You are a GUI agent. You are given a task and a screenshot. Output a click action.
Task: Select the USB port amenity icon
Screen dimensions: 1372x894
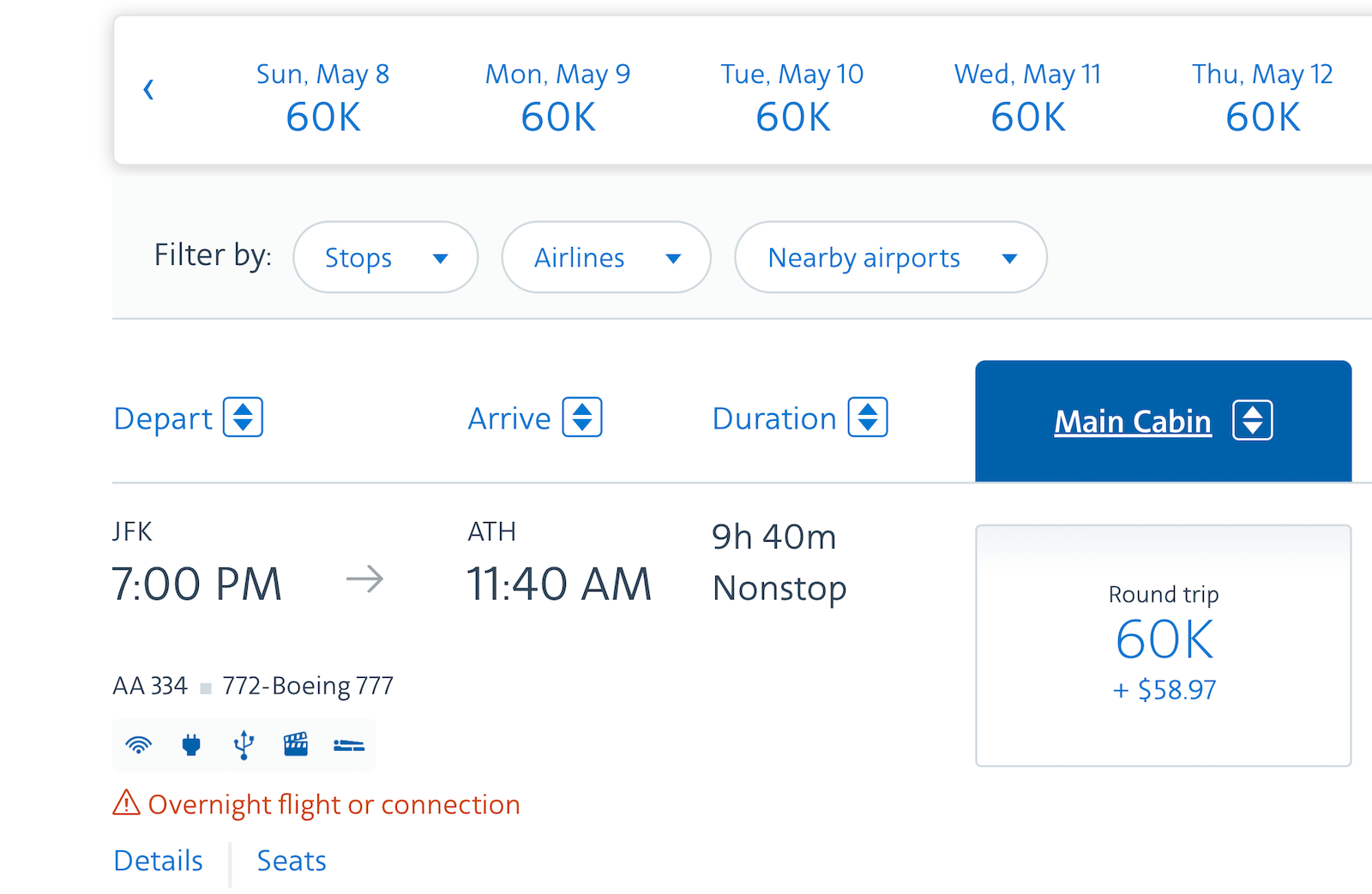click(x=244, y=745)
